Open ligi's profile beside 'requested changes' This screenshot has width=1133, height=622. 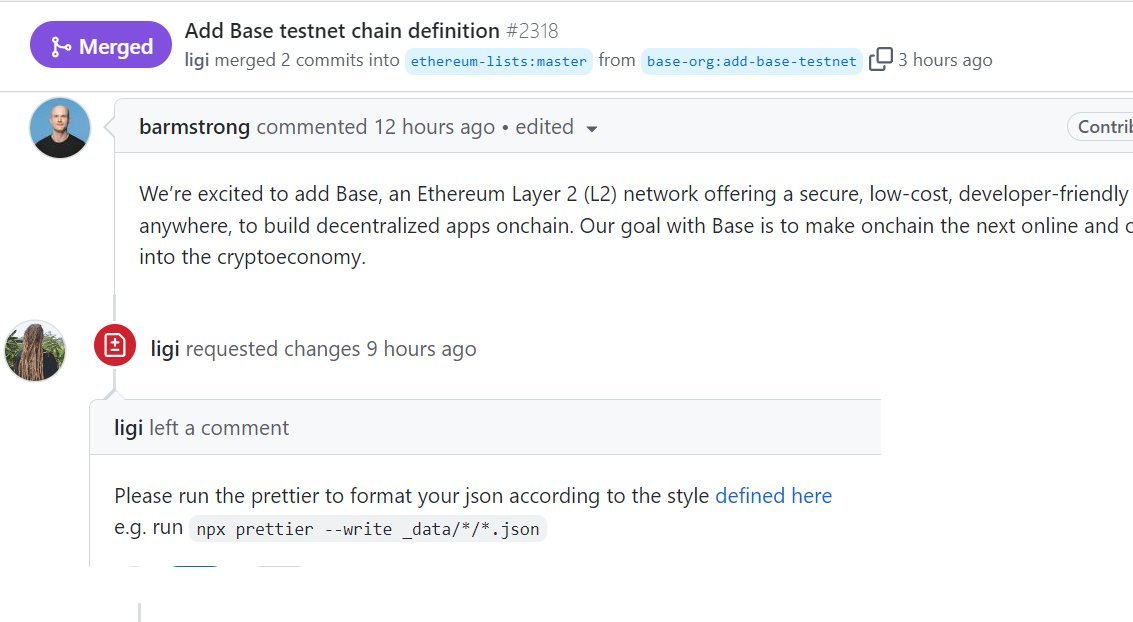point(165,349)
